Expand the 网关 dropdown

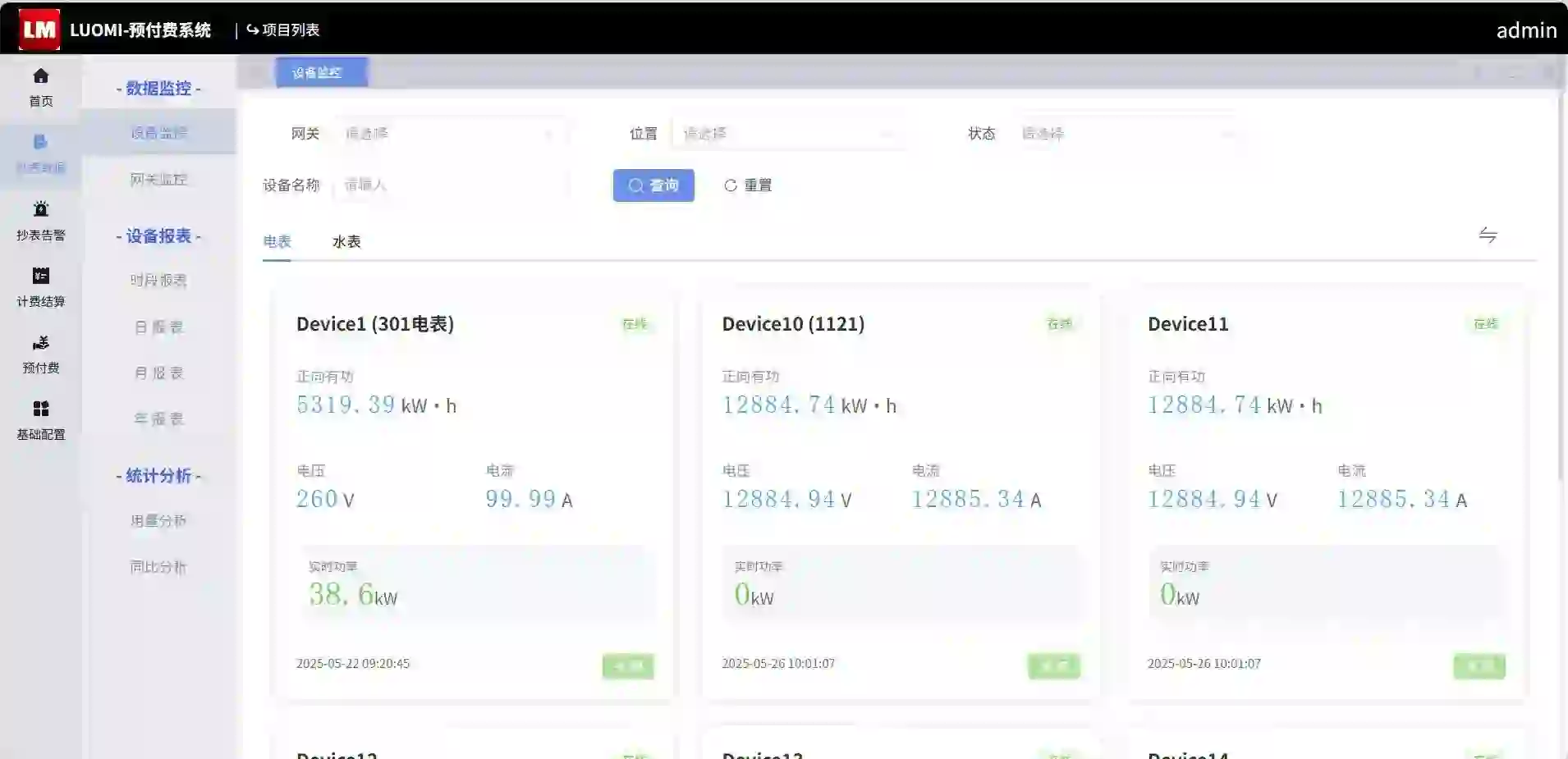coord(449,134)
